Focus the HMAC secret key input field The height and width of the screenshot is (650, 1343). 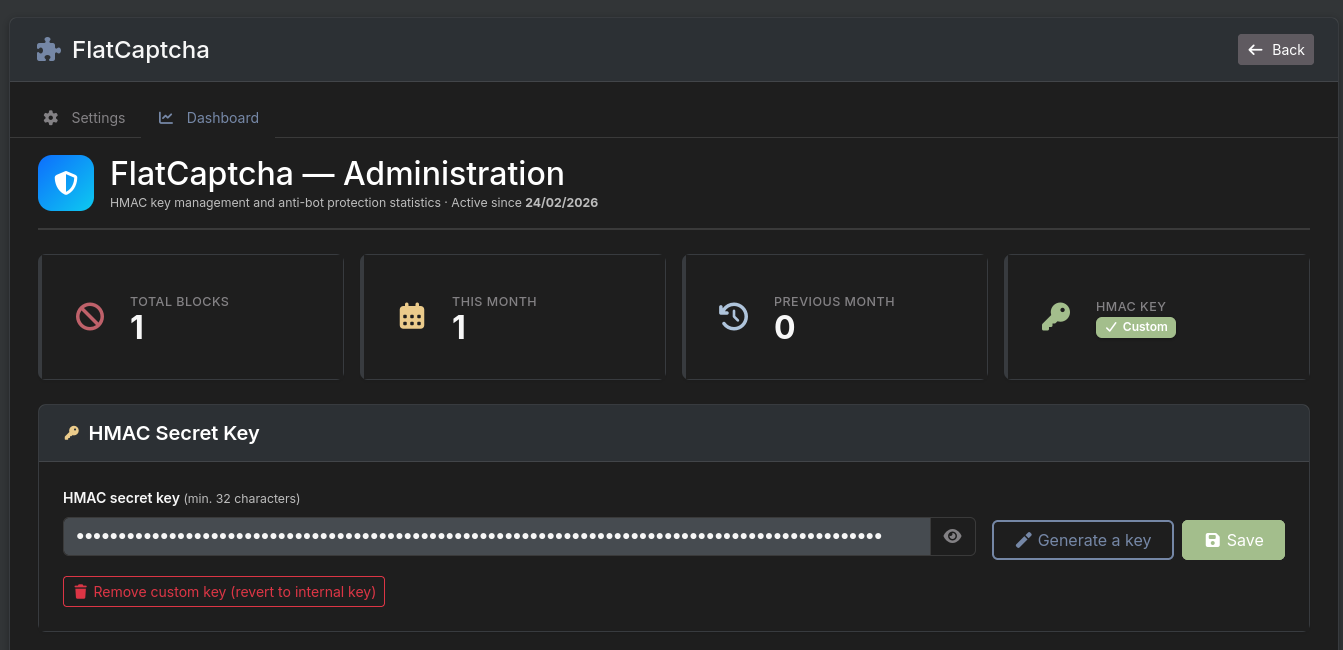[x=496, y=536]
